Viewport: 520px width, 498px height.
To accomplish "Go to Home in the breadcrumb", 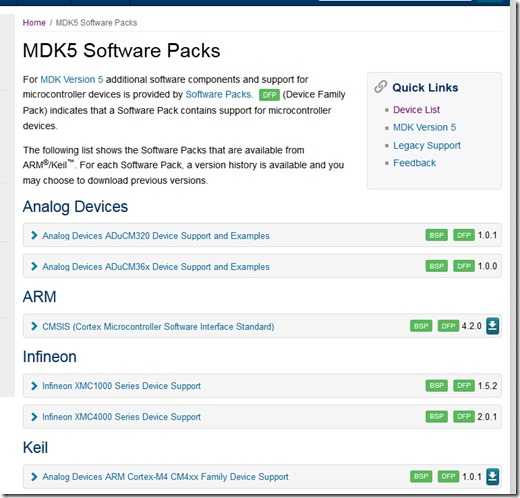I will pyautogui.click(x=34, y=23).
